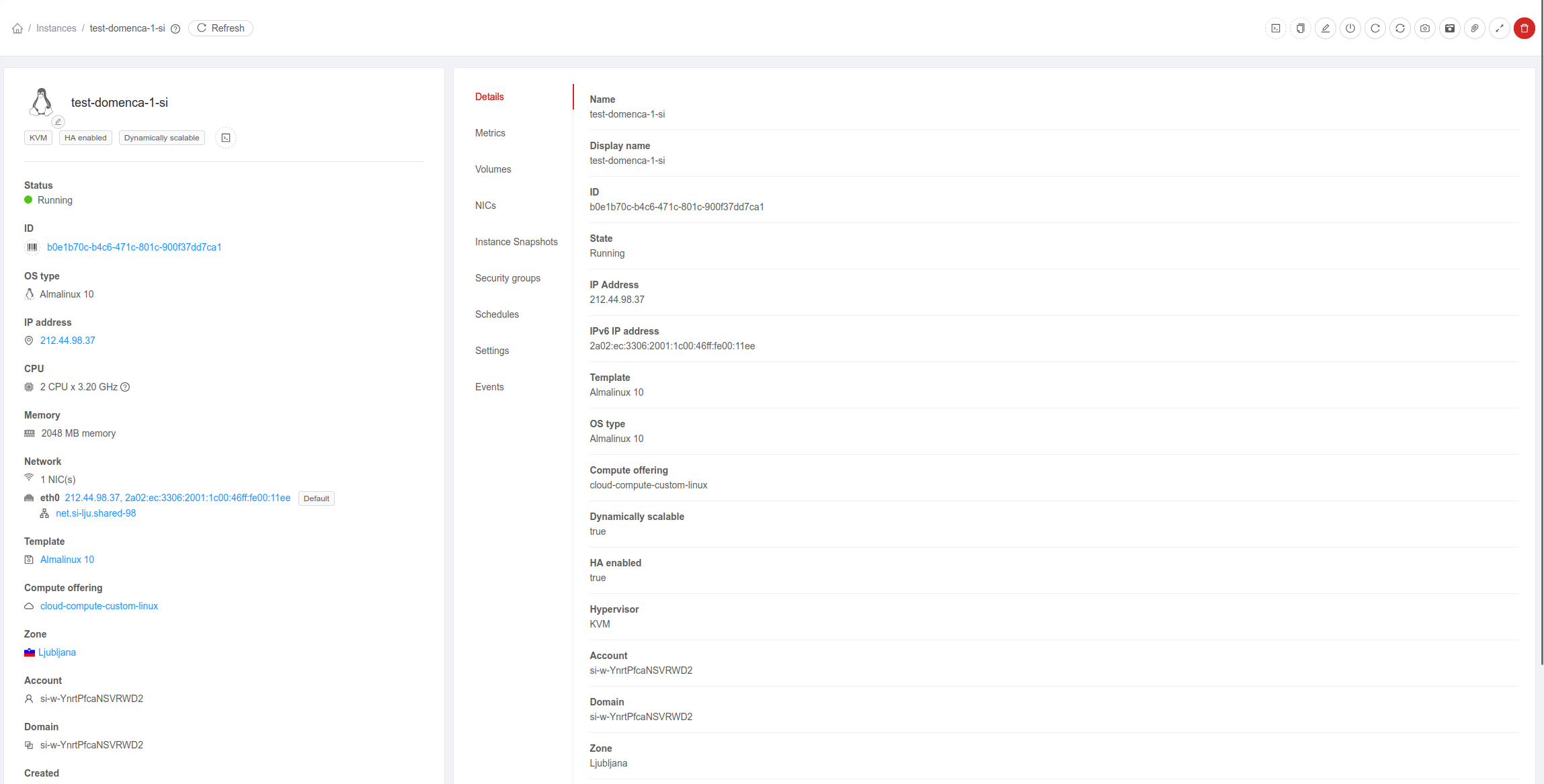Go to Instances in the breadcrumb

tap(56, 28)
